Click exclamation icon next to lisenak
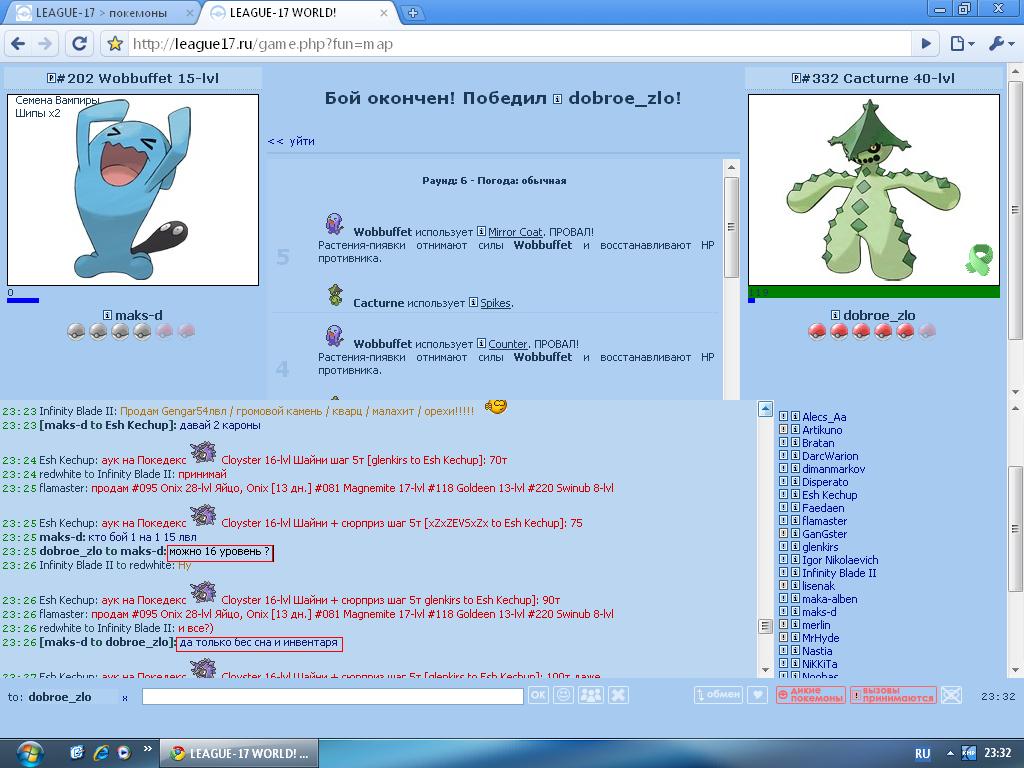Image resolution: width=1024 pixels, height=768 pixels. click(783, 586)
